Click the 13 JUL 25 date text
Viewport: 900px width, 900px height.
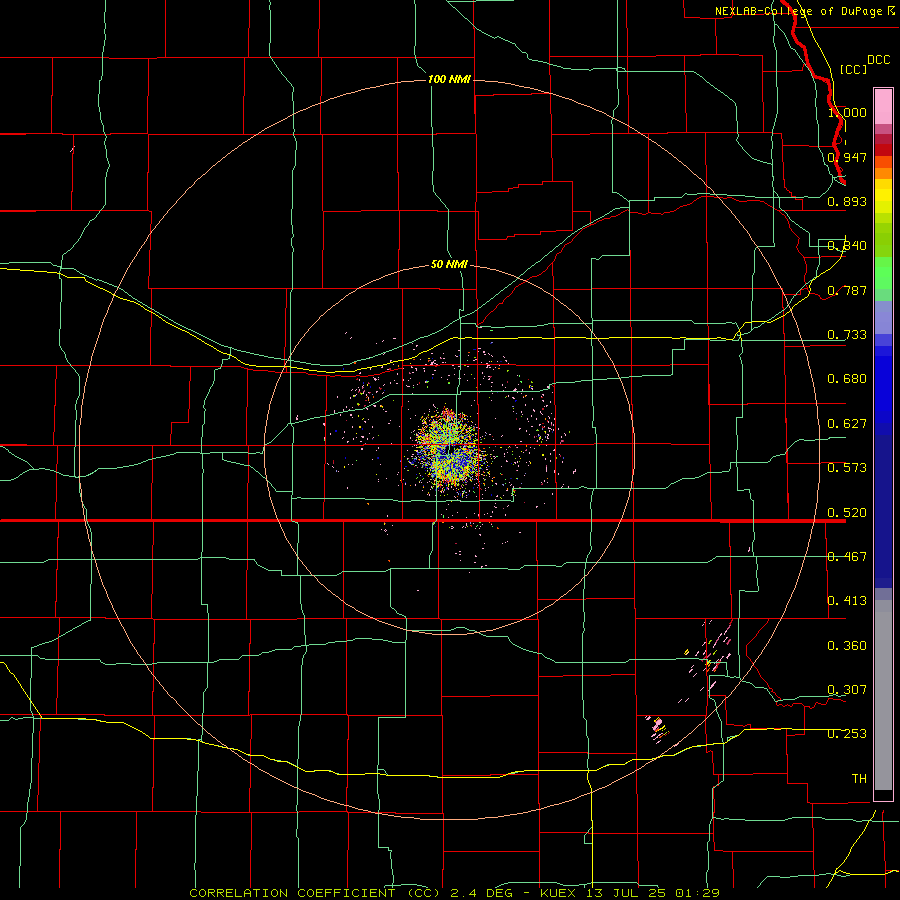coord(626,893)
